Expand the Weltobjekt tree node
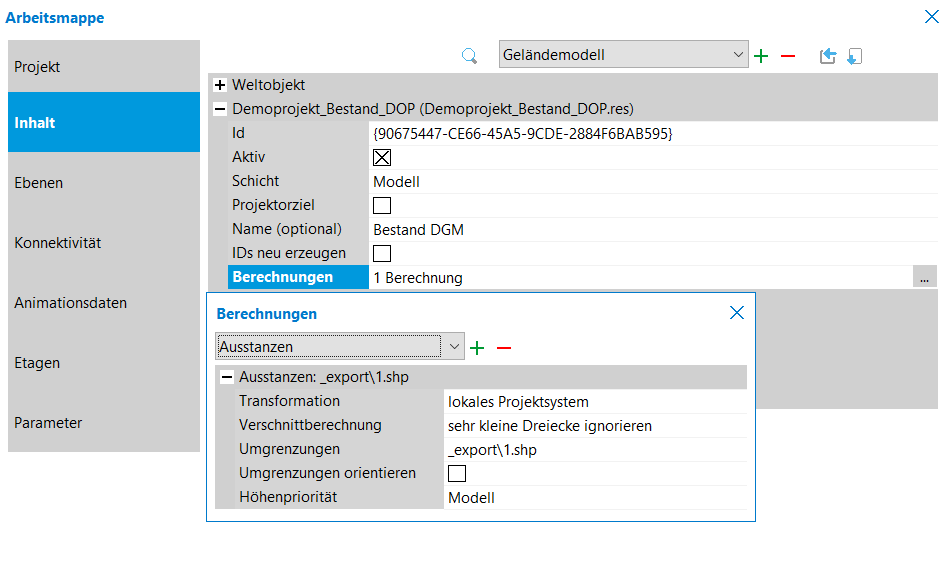The image size is (945, 565). [x=220, y=85]
